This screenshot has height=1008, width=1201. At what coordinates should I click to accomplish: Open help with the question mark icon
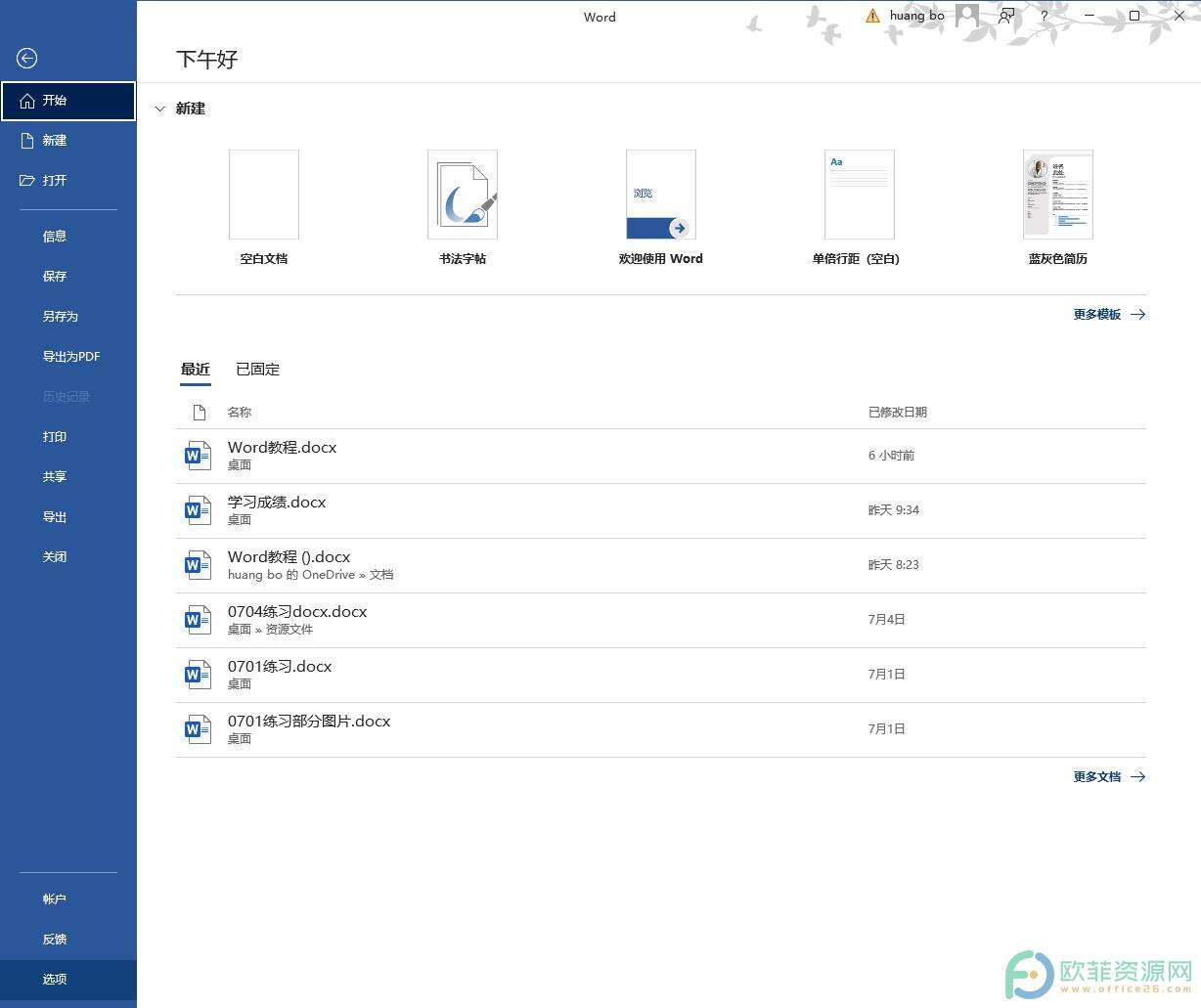pos(1045,16)
